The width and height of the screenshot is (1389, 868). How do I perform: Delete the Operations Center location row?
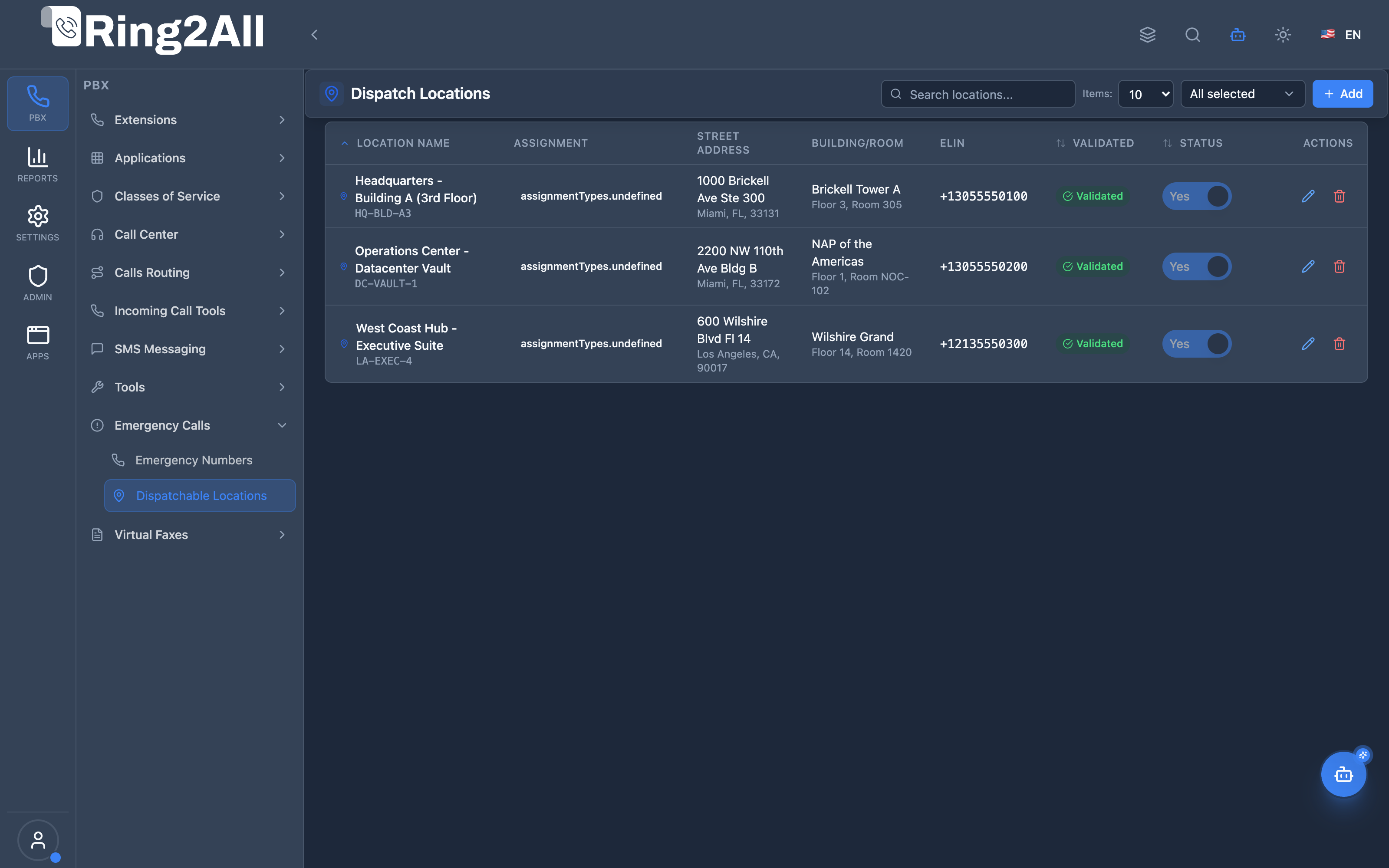coord(1339,266)
